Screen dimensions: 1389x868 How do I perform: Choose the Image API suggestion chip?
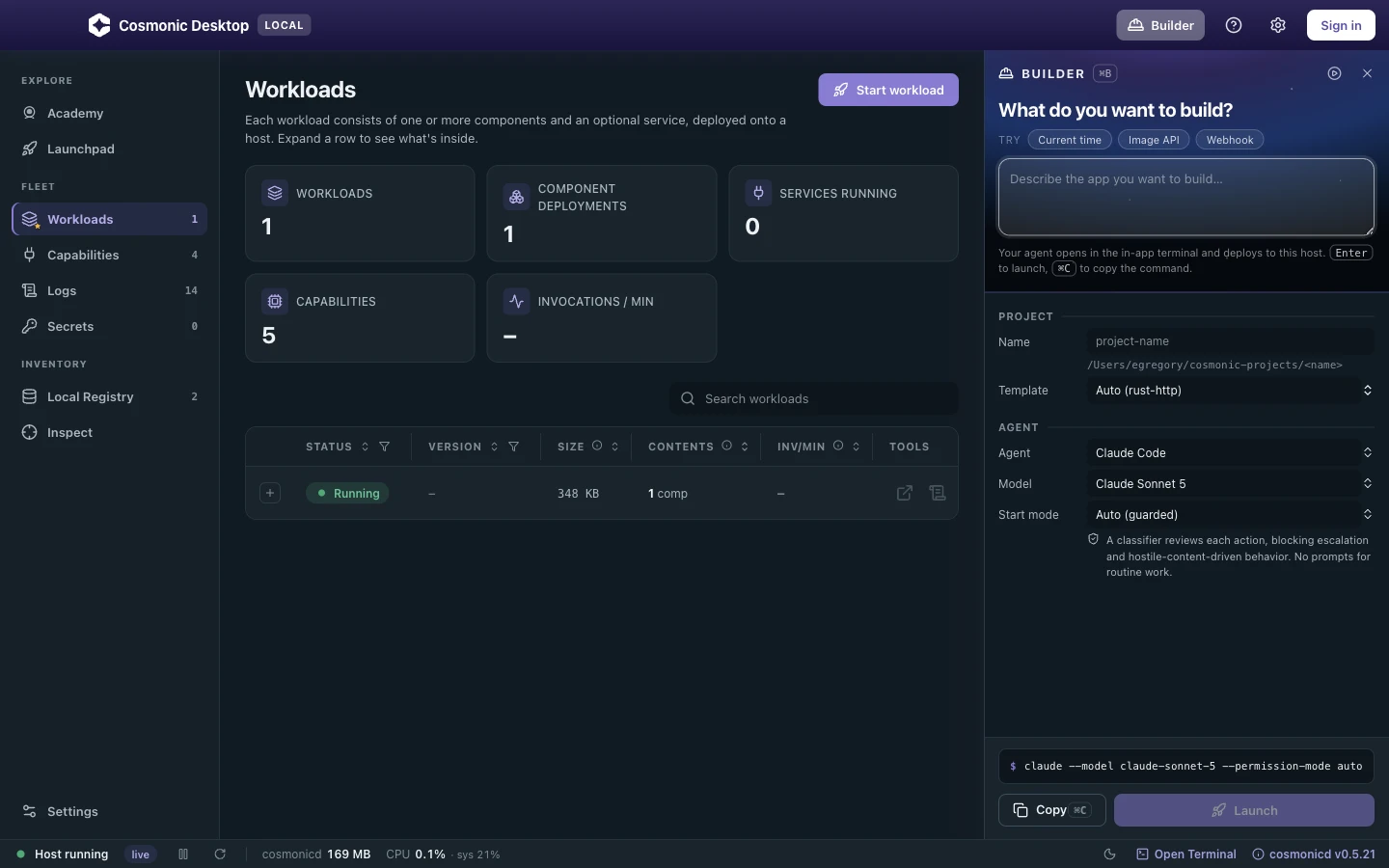[1154, 140]
